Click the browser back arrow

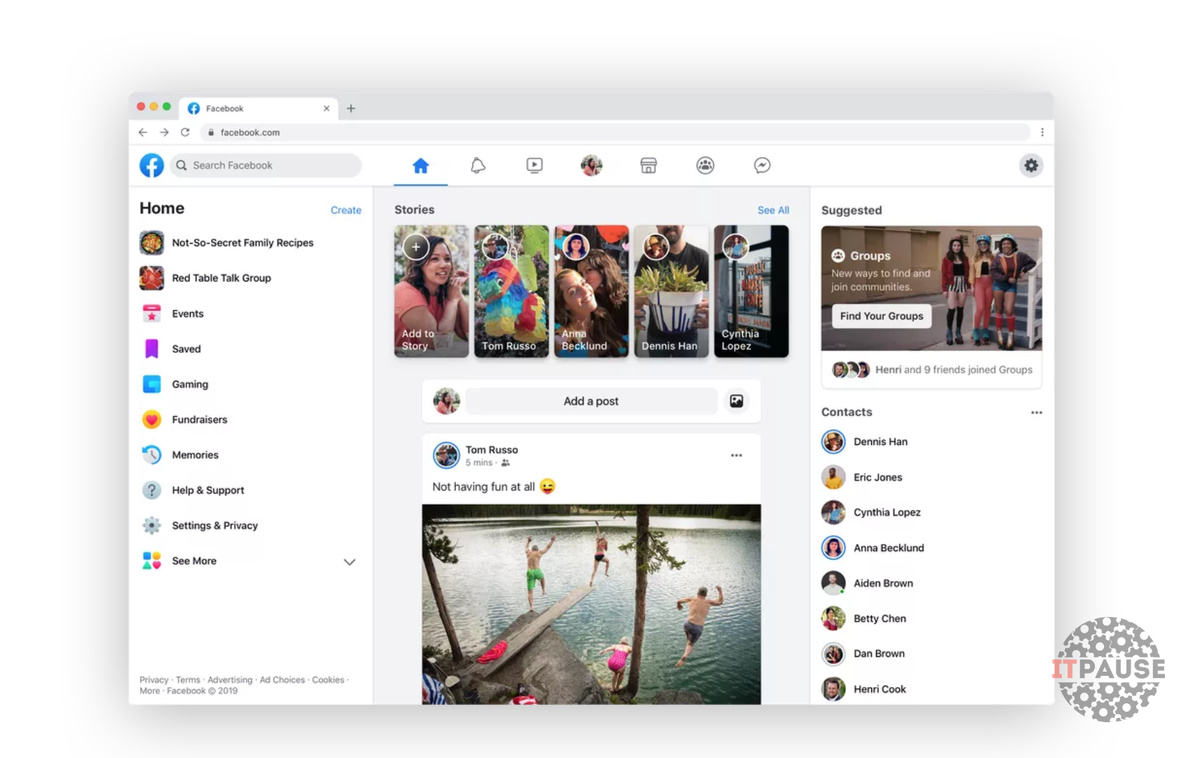pyautogui.click(x=143, y=132)
